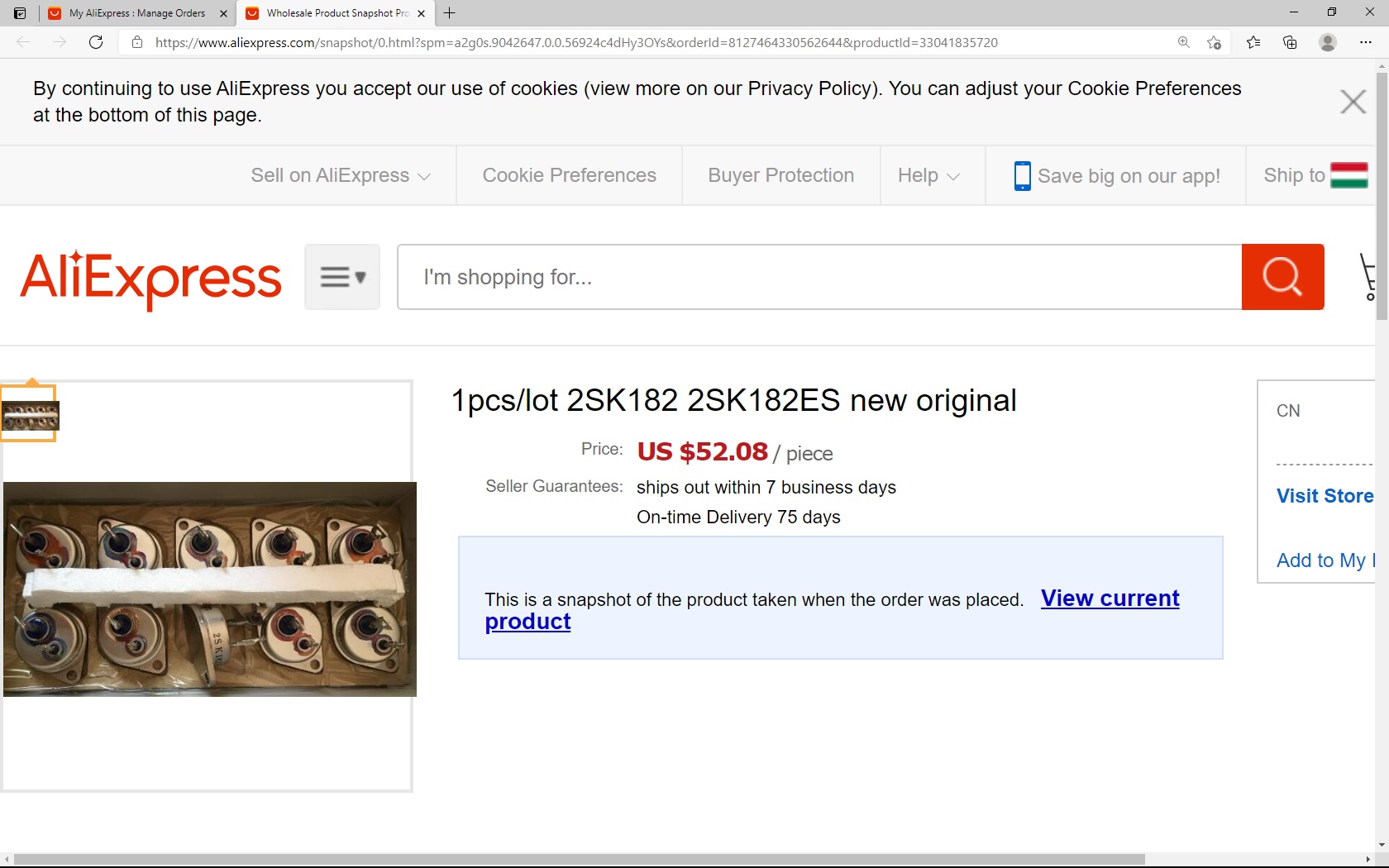
Task: Dismiss the cookie notice with X
Action: 1353,102
